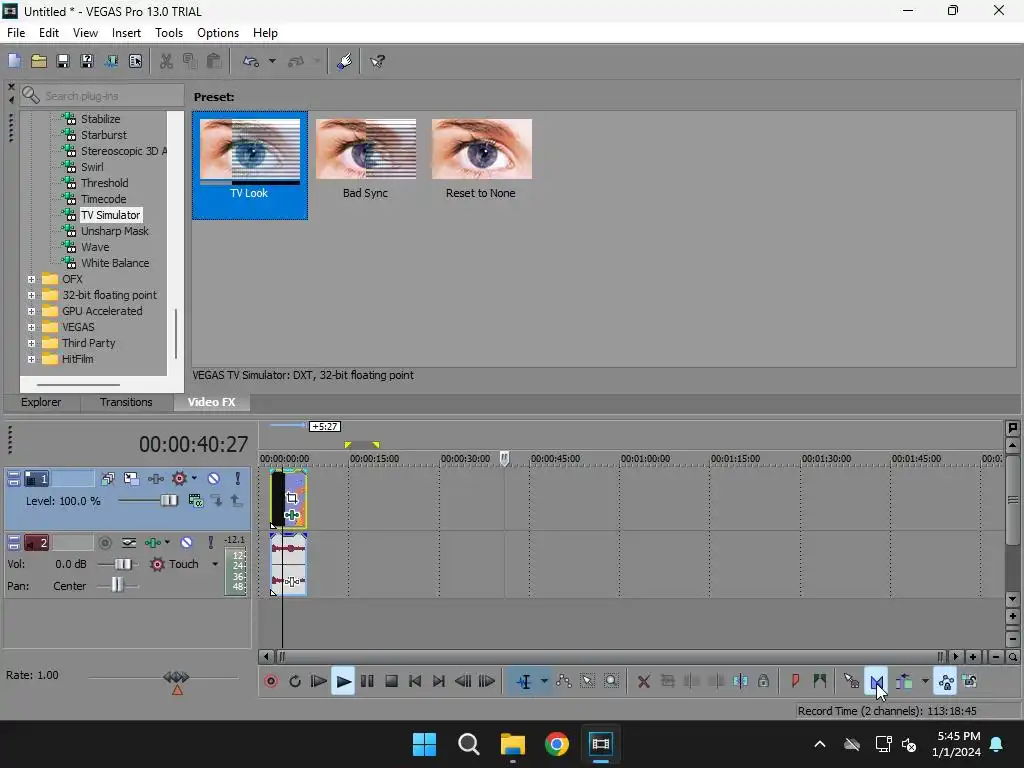
Task: Open Track FX dropdown on audio track 2
Action: coord(168,543)
